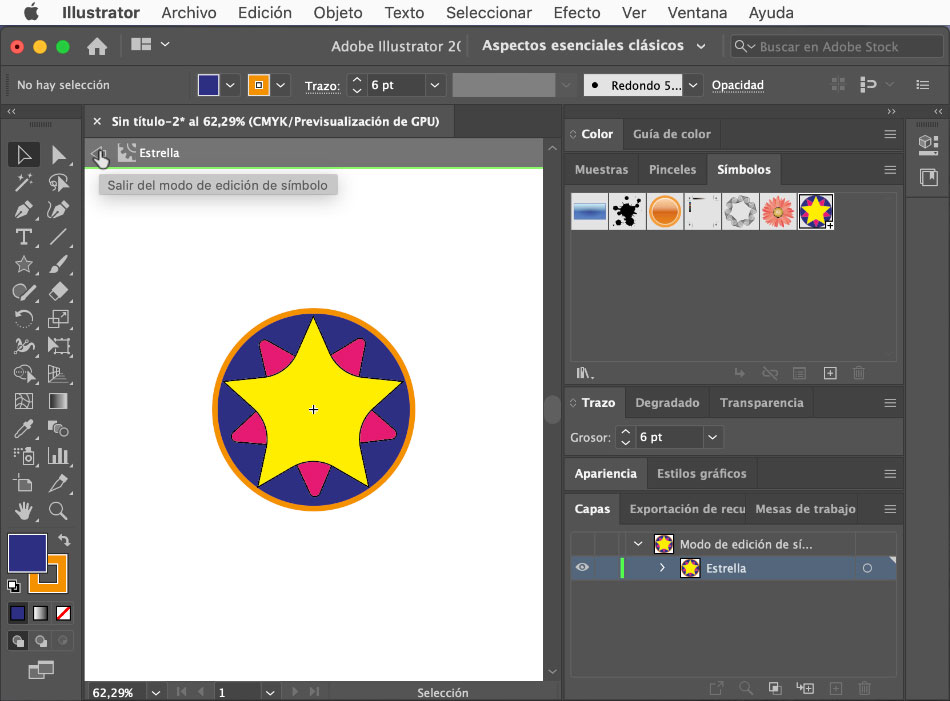Image resolution: width=950 pixels, height=701 pixels.
Task: Expand the Estrella layer contents
Action: (662, 568)
